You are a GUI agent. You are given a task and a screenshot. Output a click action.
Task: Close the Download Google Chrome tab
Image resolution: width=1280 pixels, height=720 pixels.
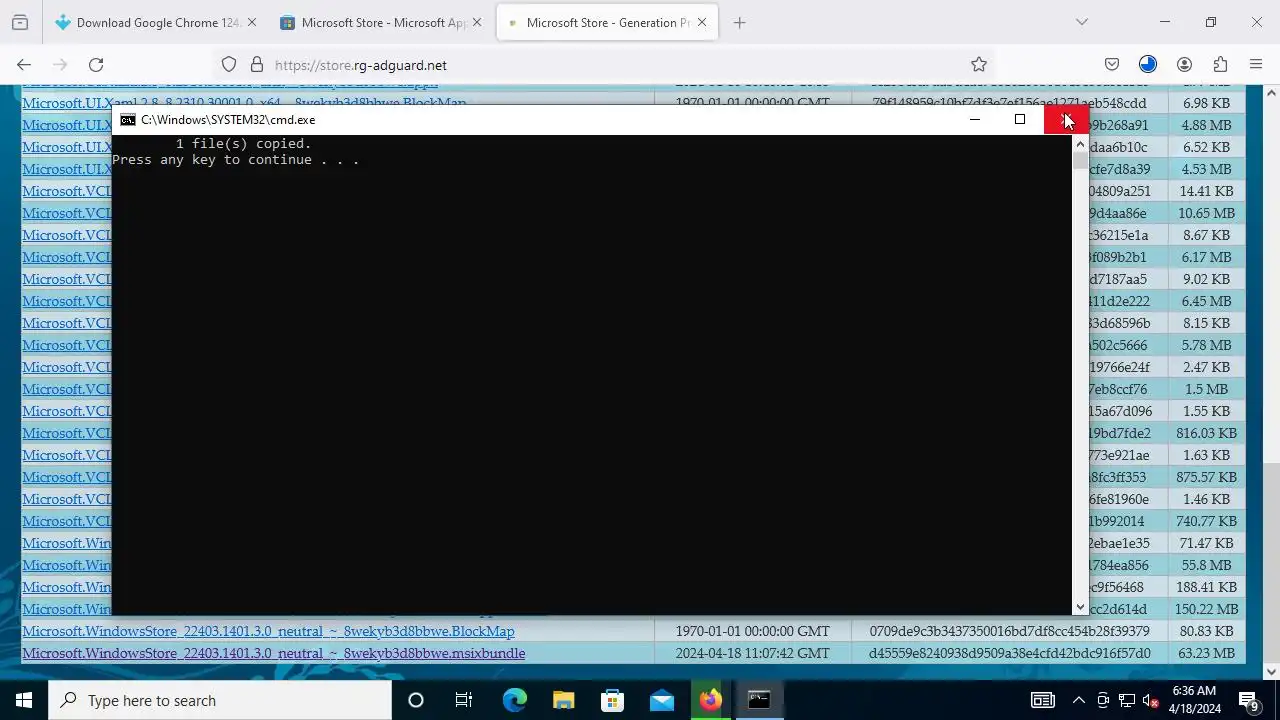coord(252,22)
